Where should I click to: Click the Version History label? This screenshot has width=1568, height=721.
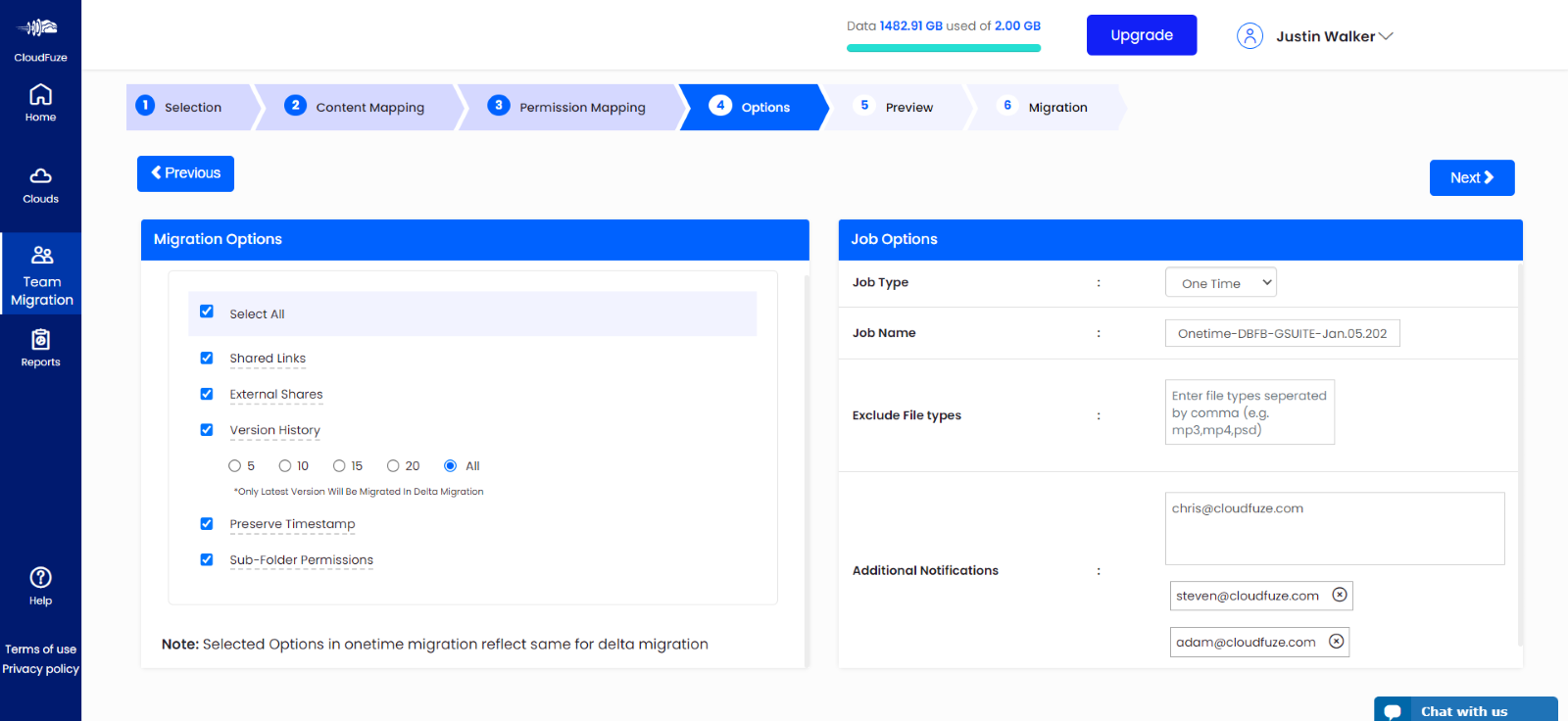(274, 430)
